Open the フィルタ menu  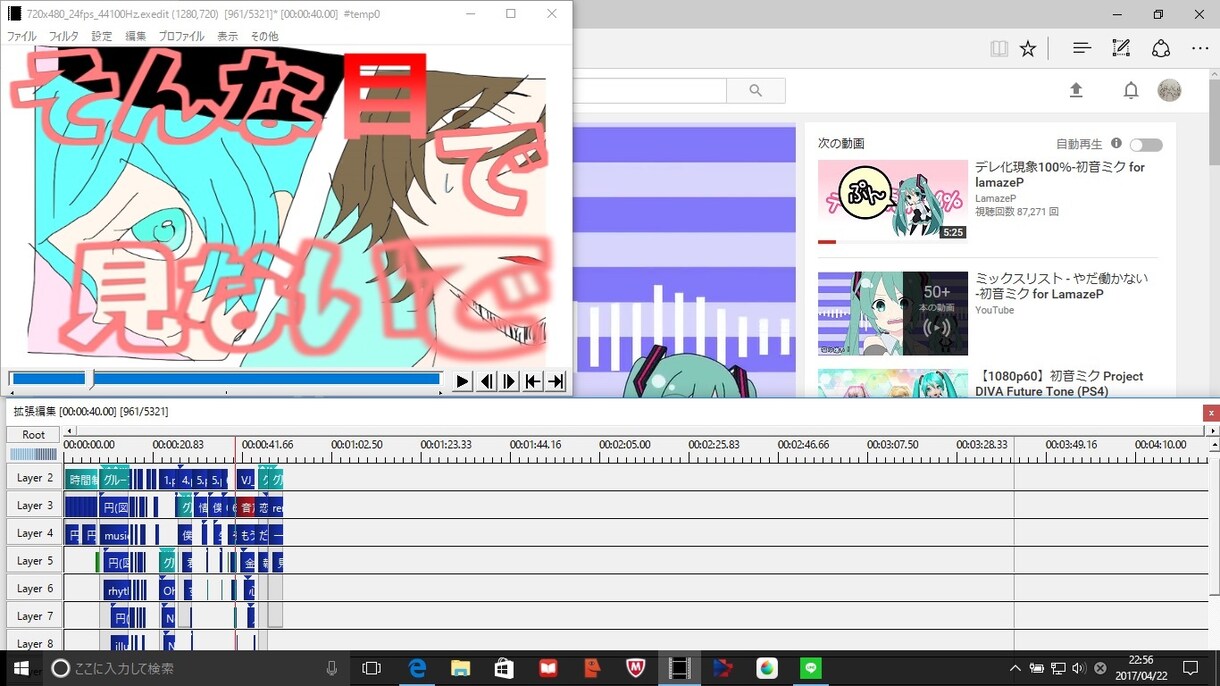point(64,36)
